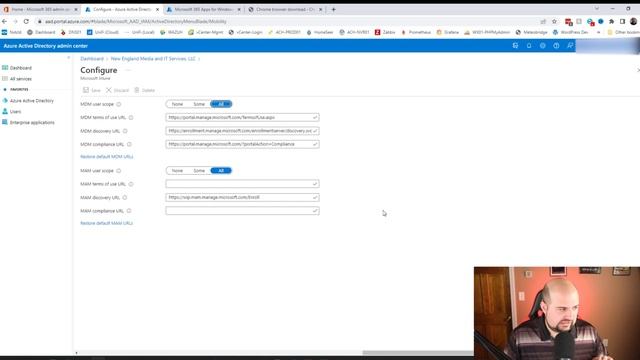Open info tooltip for MAM user scope
Image resolution: width=640 pixels, height=360 pixels.
coord(118,171)
